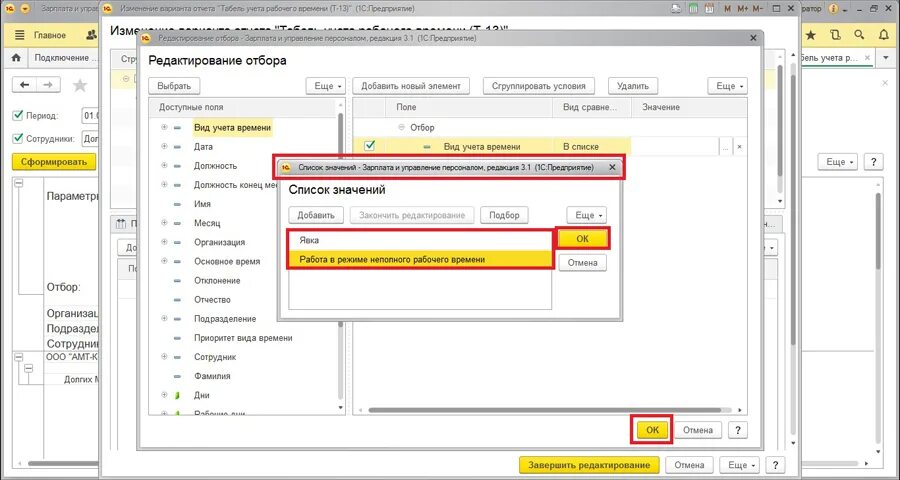900x480 pixels.
Task: Click the M memory button in the title bar
Action: (728, 9)
